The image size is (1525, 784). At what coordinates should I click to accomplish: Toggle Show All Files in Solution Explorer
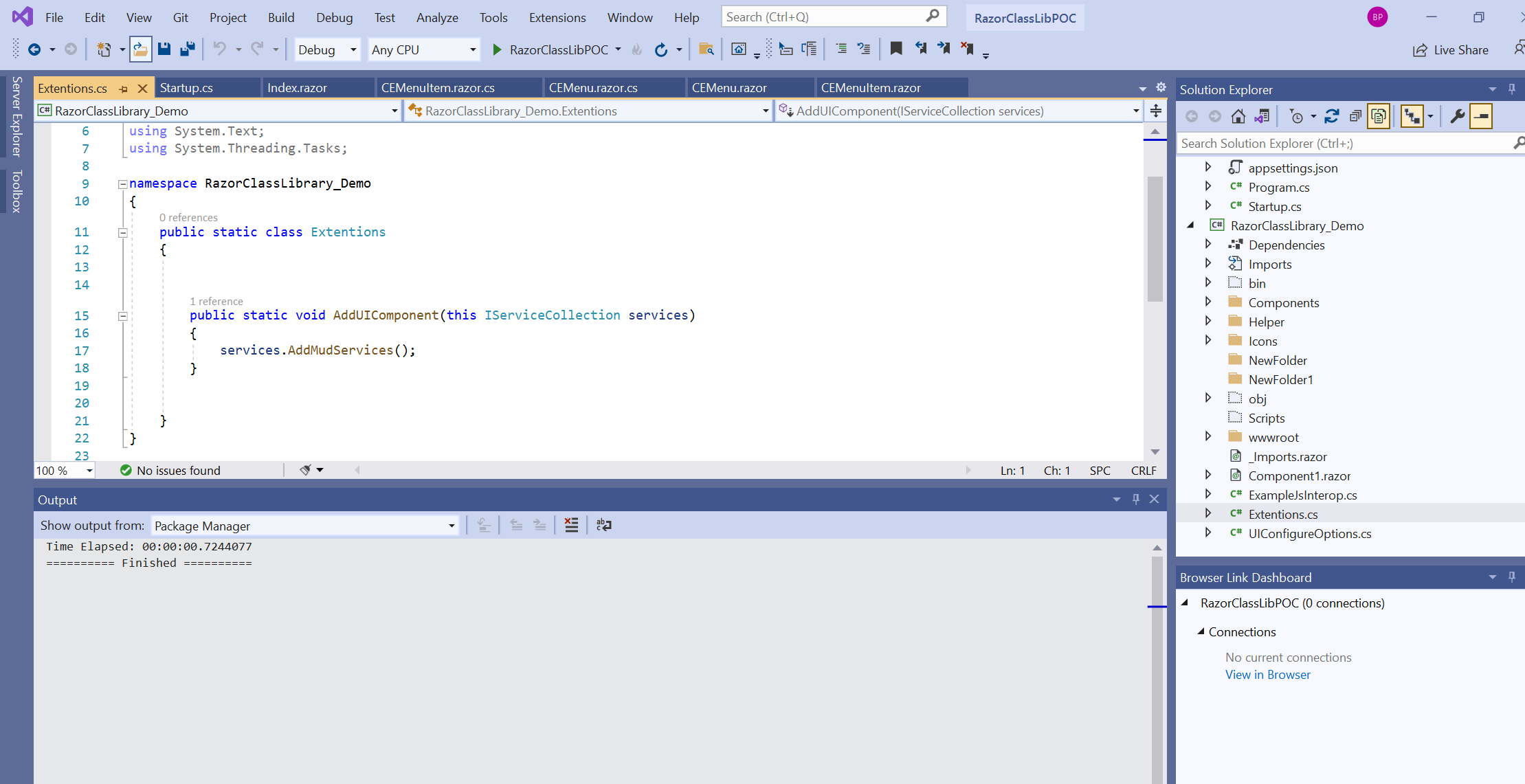(1379, 116)
